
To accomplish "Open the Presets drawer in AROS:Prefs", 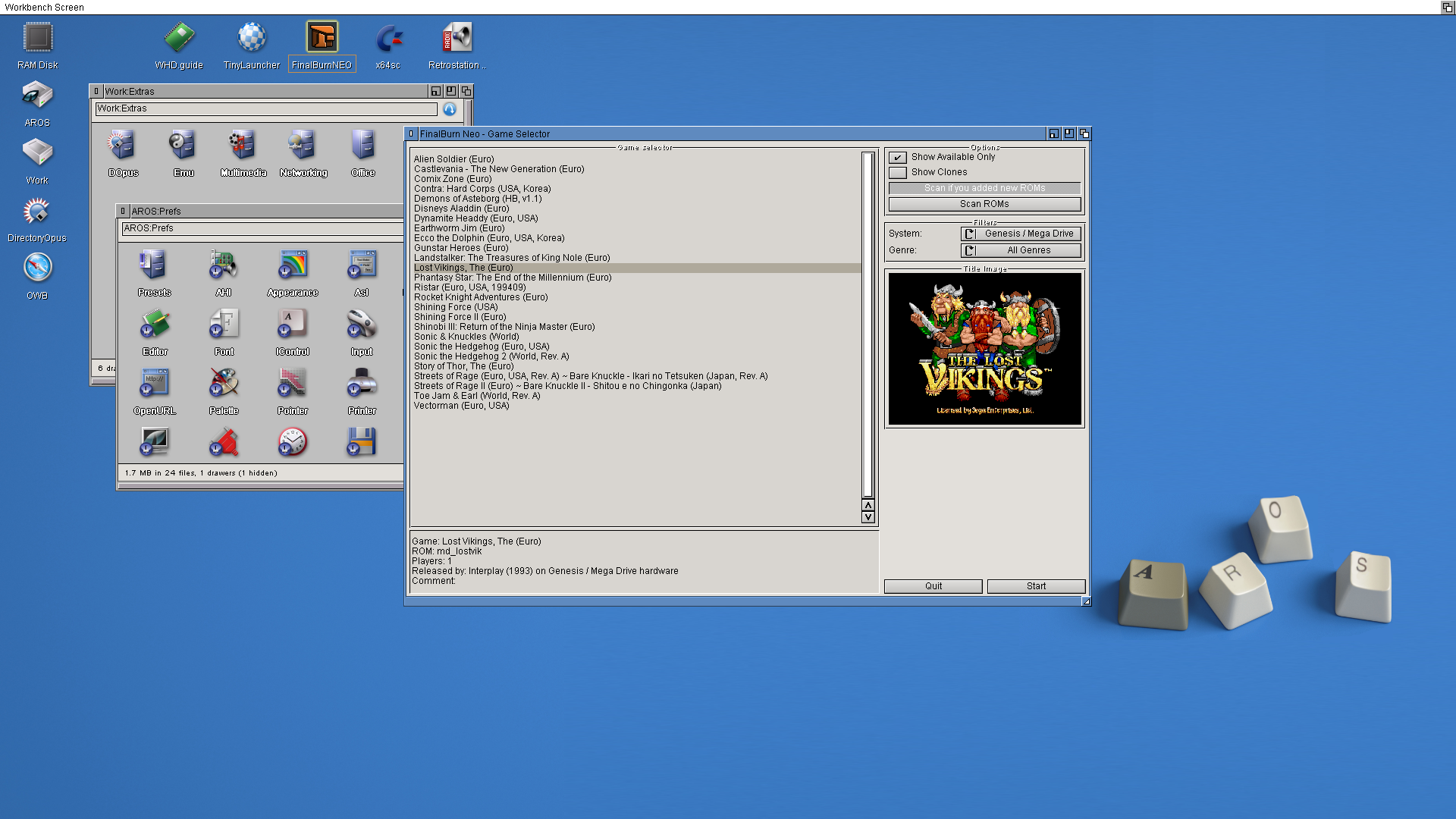I will tap(155, 273).
